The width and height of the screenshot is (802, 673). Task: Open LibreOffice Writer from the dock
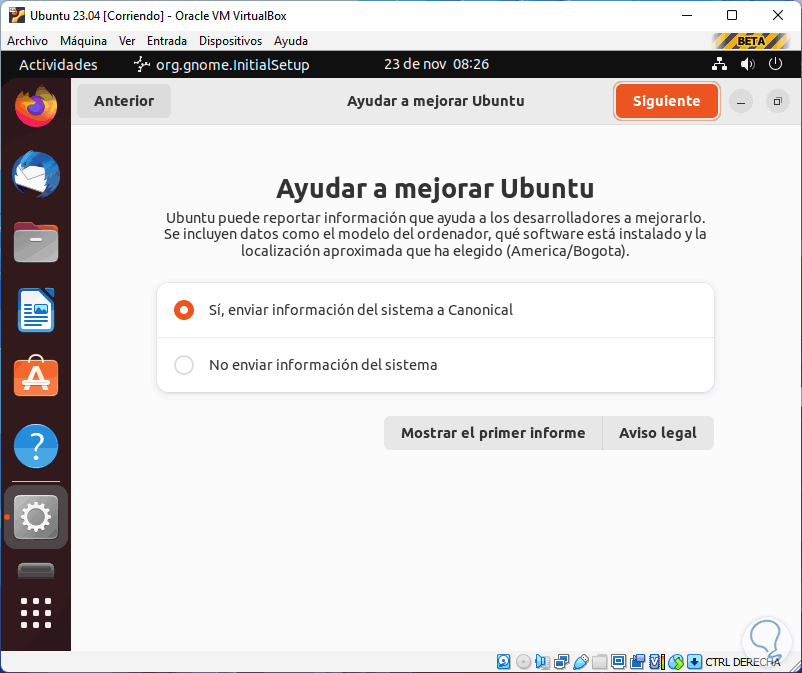pyautogui.click(x=36, y=310)
